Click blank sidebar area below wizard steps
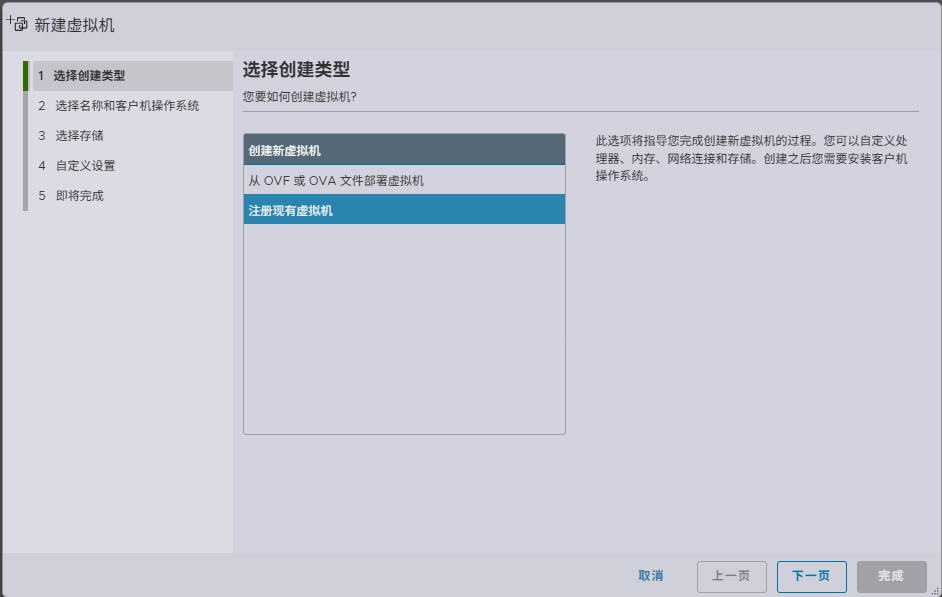This screenshot has width=942, height=597. click(x=118, y=380)
